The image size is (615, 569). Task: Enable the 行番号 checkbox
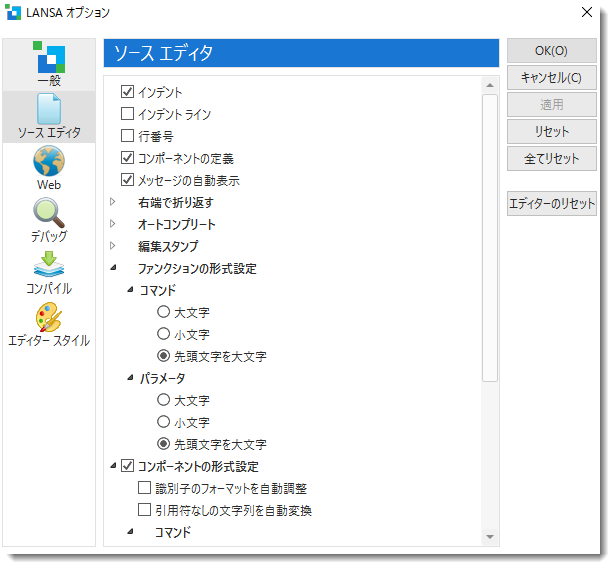pyautogui.click(x=127, y=136)
